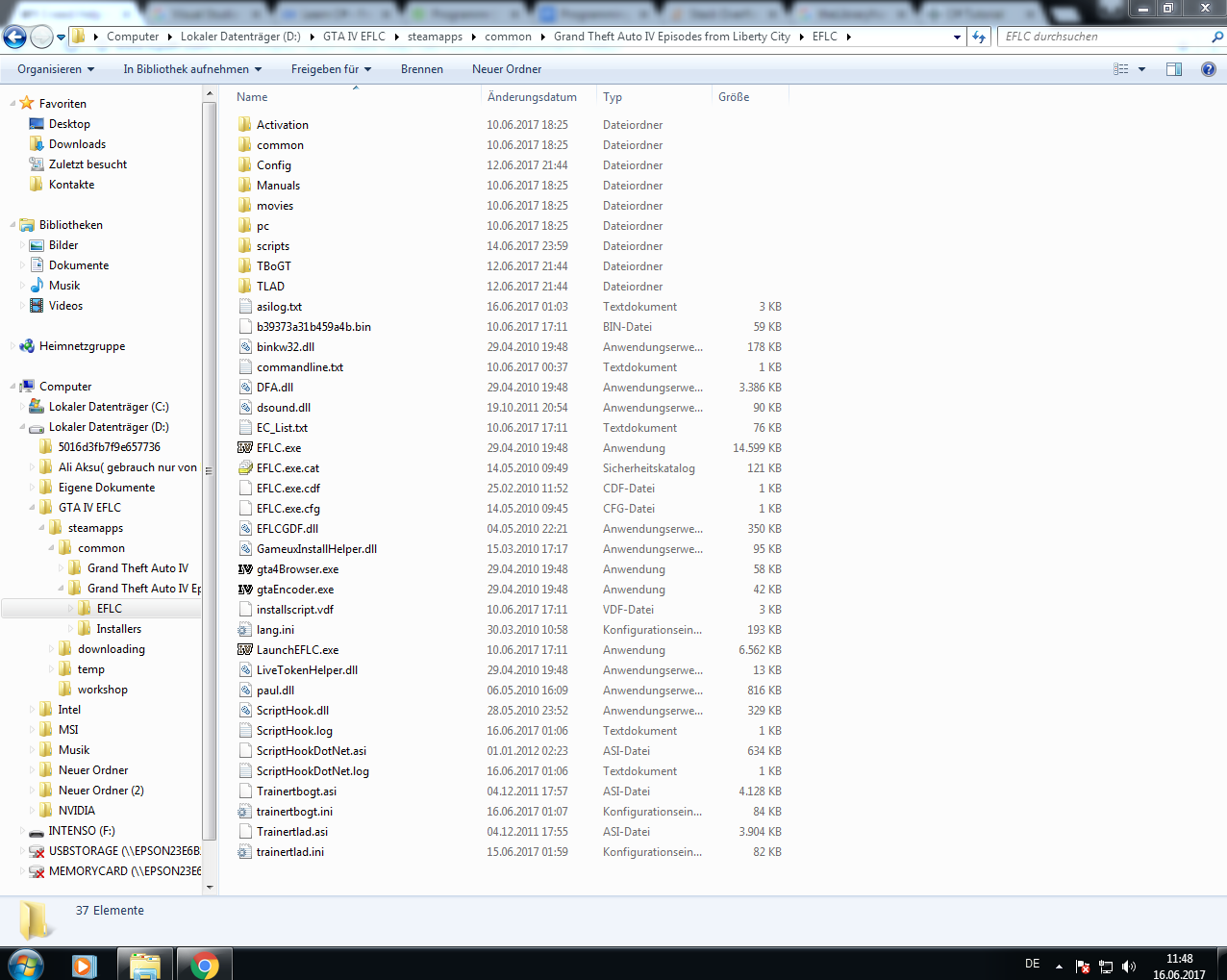Open the Help question mark icon
Image resolution: width=1227 pixels, height=980 pixels.
(x=1208, y=69)
